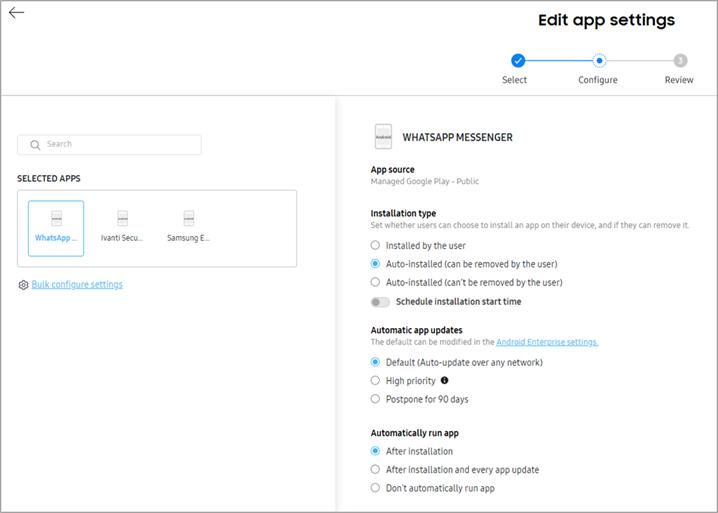Select run app After installation
The width and height of the screenshot is (718, 513).
coord(375,451)
